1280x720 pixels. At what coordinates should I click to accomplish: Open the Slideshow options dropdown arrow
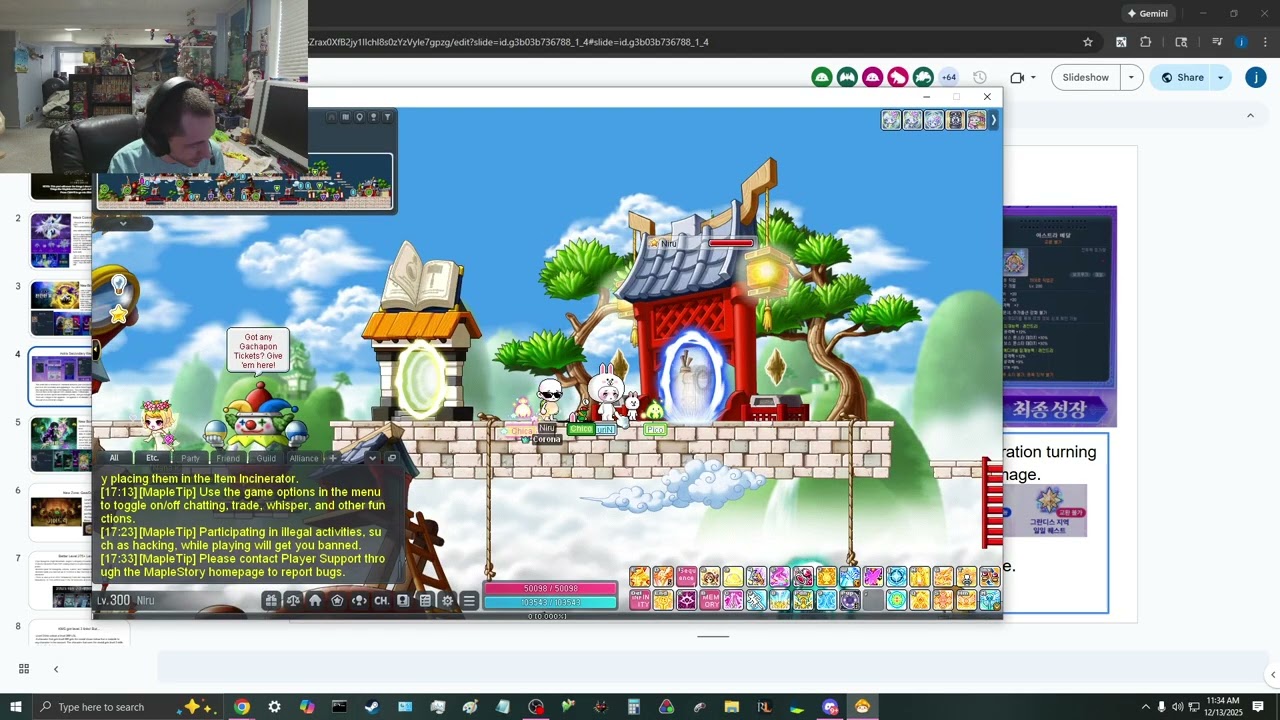(1132, 77)
